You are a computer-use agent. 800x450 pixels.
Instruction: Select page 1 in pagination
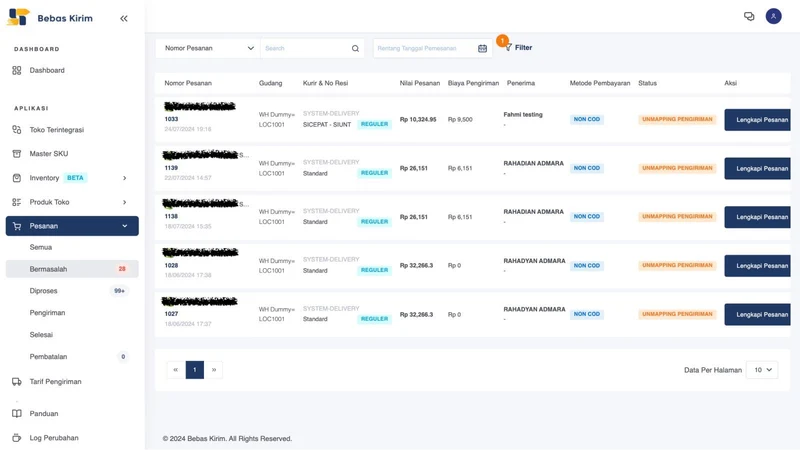click(x=194, y=370)
